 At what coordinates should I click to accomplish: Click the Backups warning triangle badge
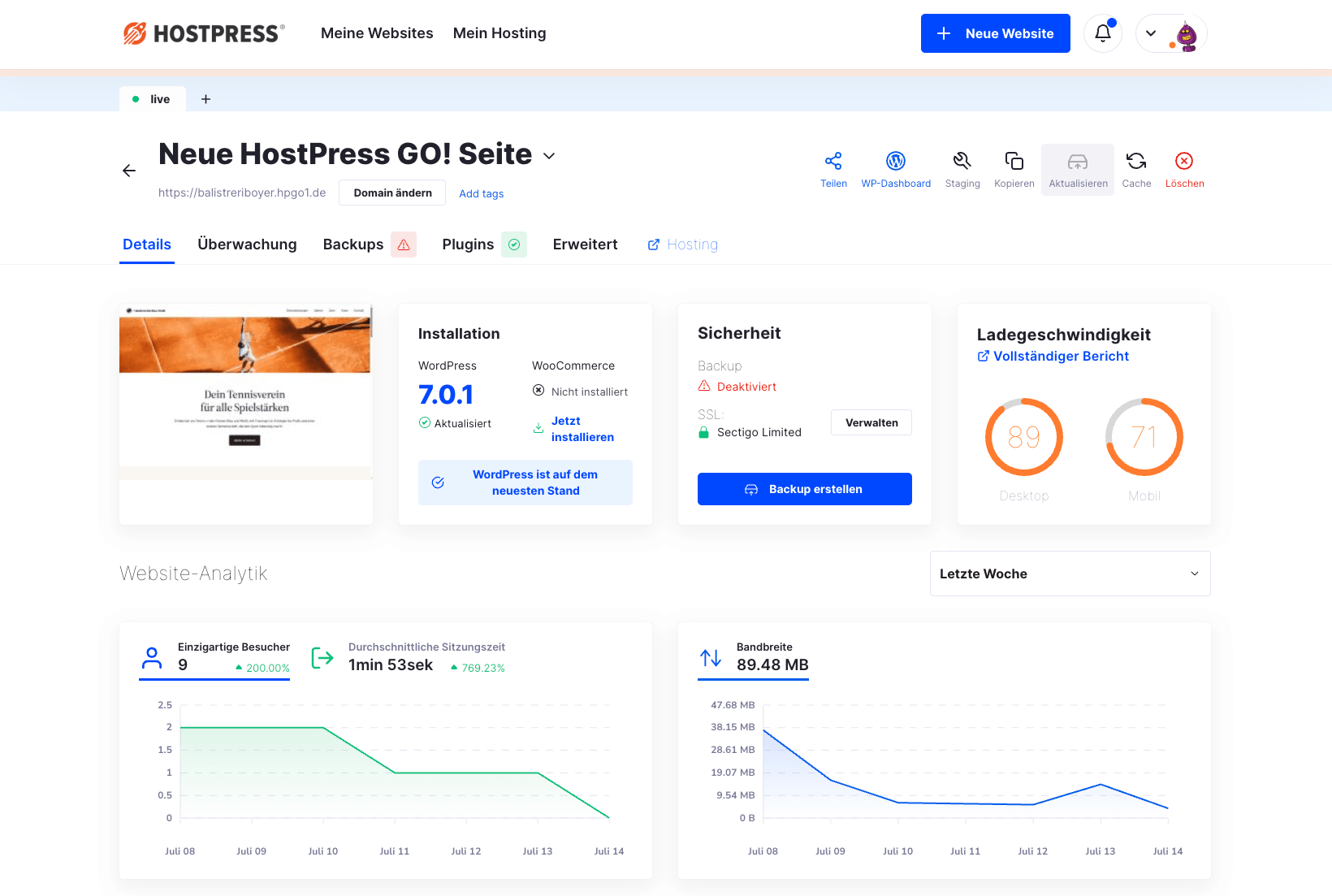(x=404, y=245)
